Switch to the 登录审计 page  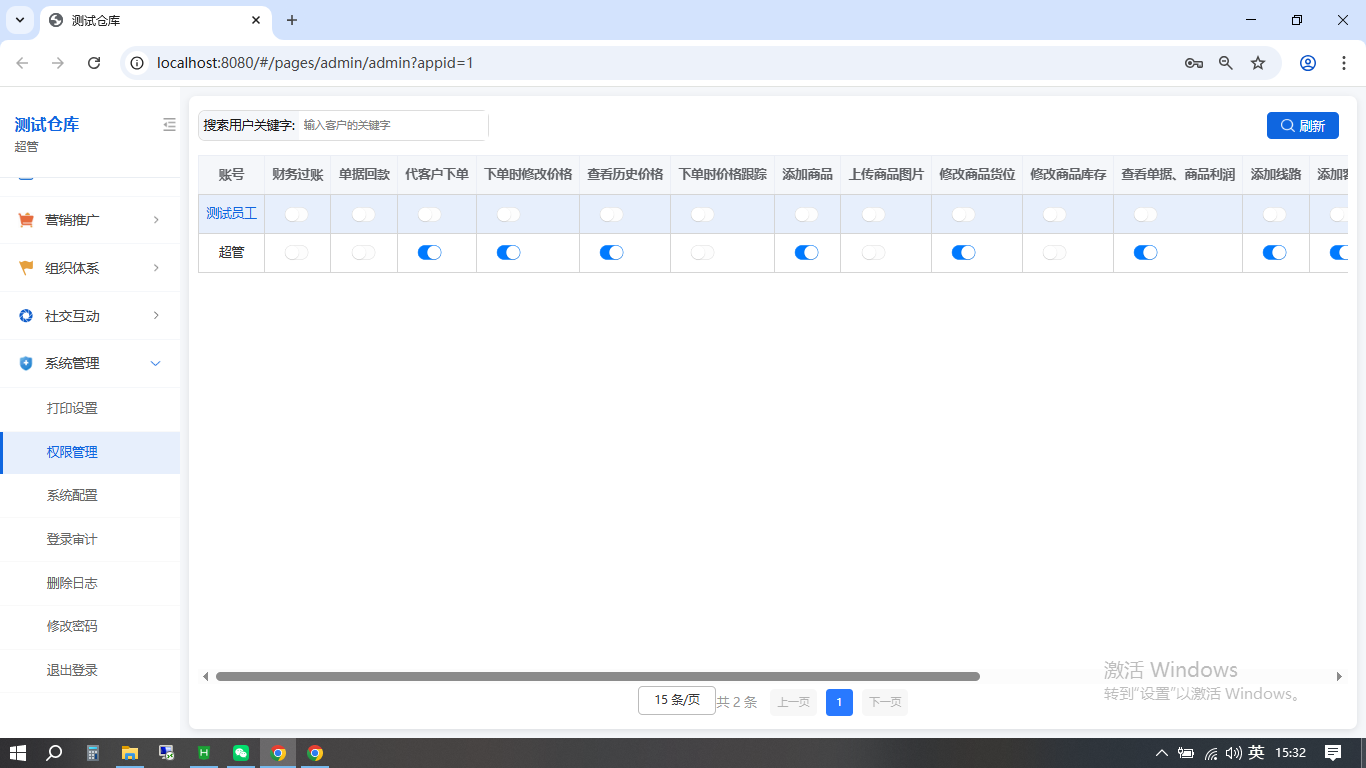tap(70, 539)
